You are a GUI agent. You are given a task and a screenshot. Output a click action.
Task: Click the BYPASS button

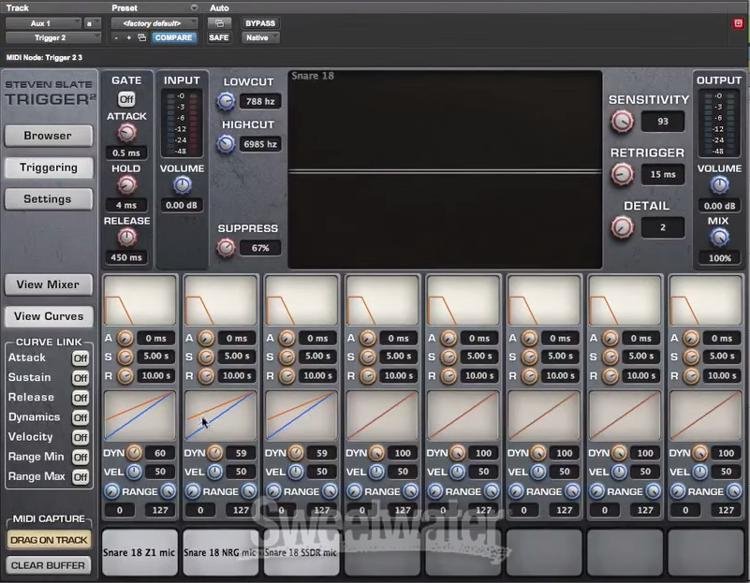(x=260, y=23)
